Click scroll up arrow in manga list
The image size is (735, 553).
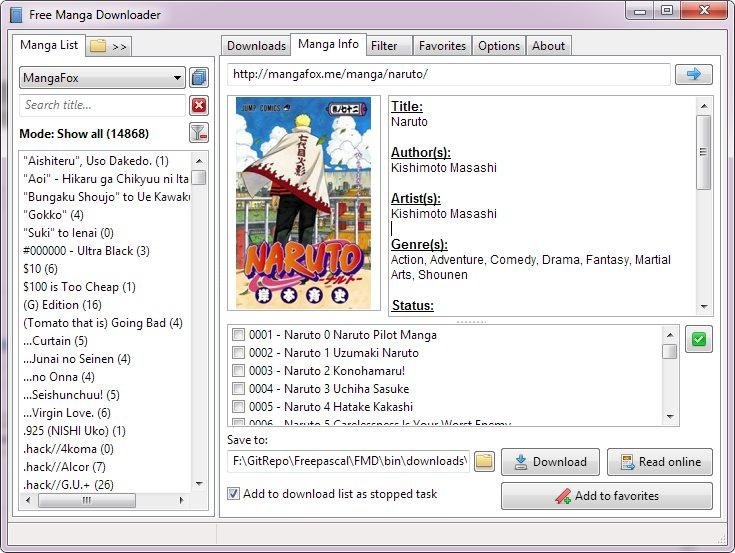199,161
